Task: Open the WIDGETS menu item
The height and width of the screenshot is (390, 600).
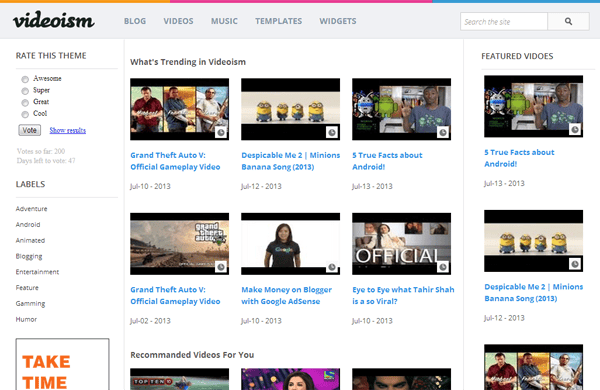Action: pos(338,21)
